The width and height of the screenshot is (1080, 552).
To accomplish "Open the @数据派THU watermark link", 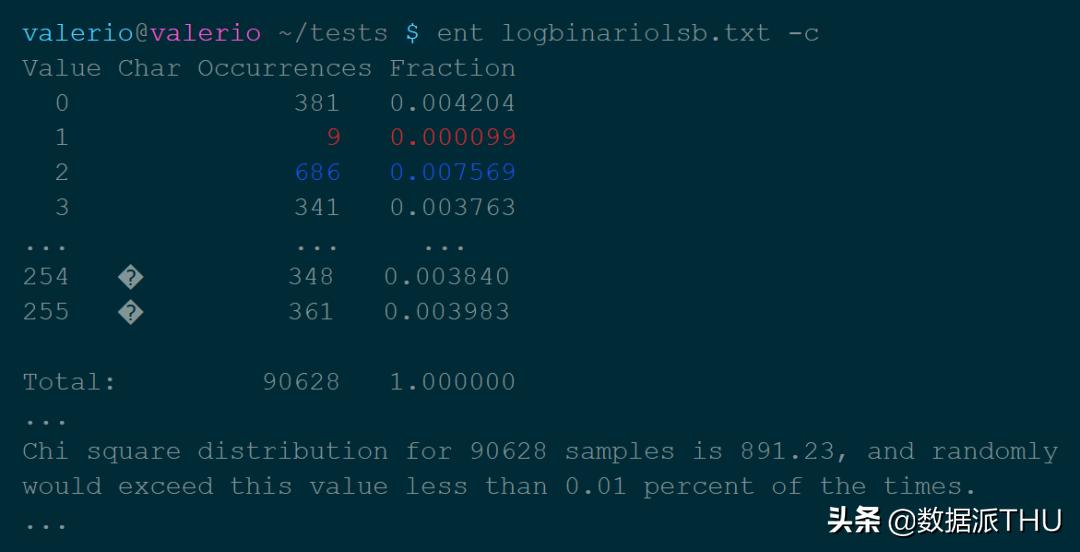I will (975, 520).
